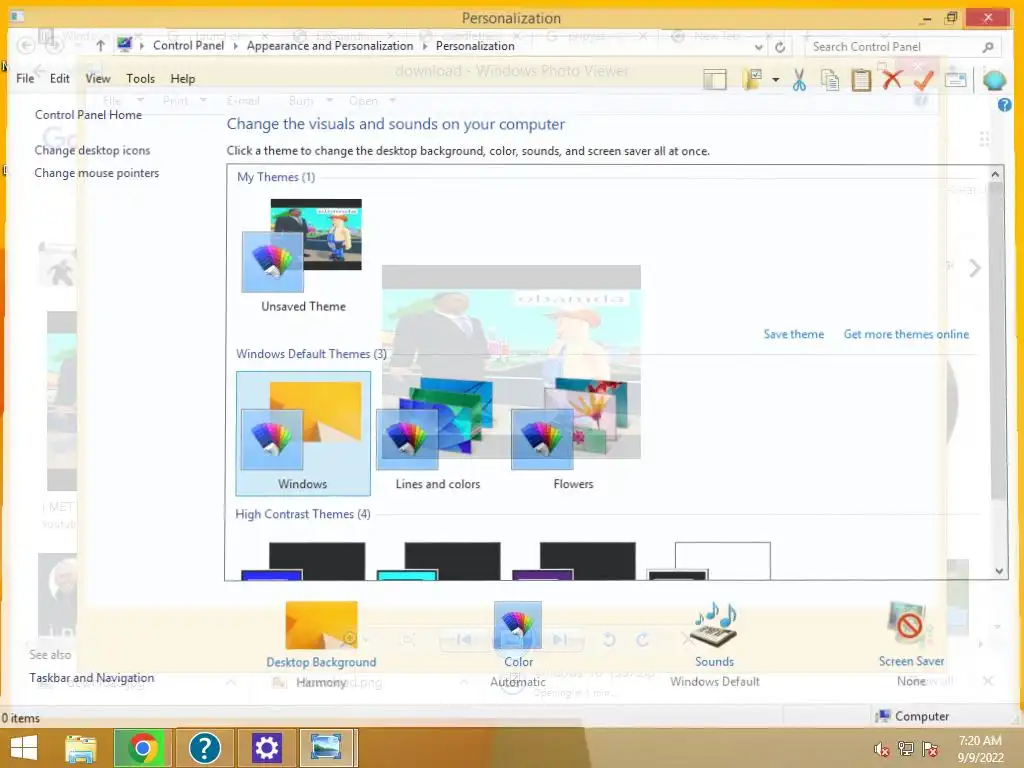The image size is (1024, 768).
Task: Open Google Chrome from the taskbar
Action: 143,748
